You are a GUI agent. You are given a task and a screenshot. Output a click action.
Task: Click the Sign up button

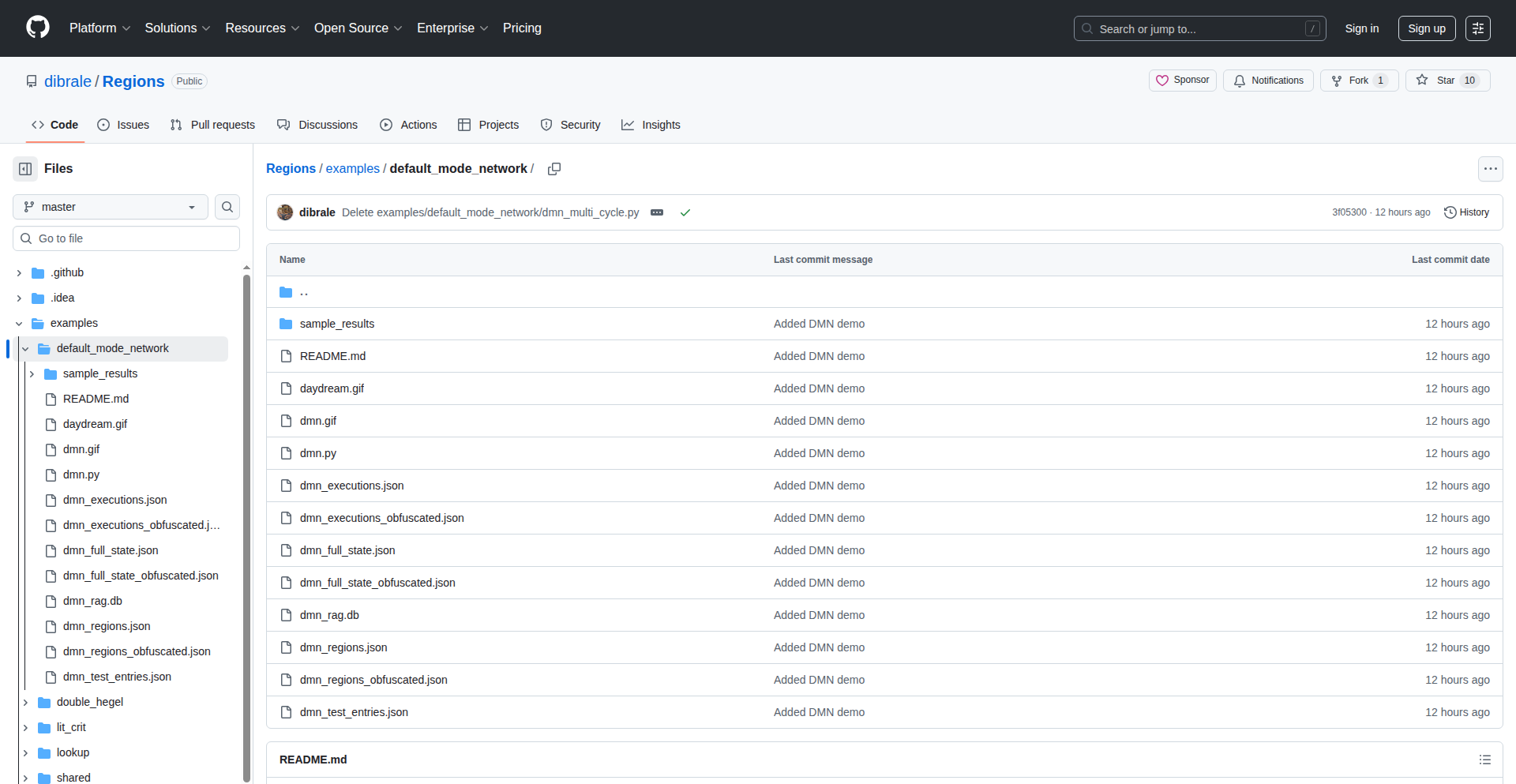point(1426,28)
